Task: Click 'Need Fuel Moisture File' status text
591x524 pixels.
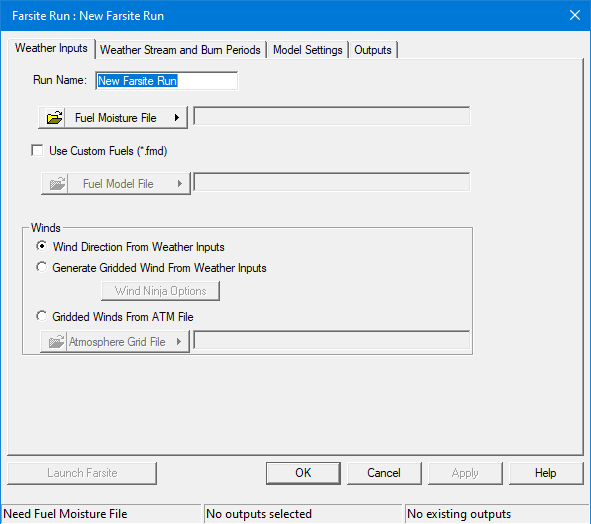Action: click(x=65, y=514)
